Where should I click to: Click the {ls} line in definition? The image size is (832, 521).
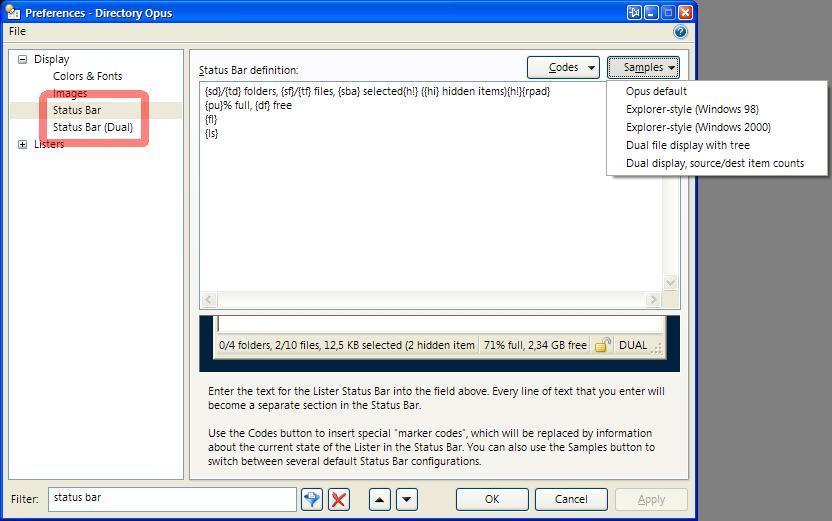coord(211,133)
